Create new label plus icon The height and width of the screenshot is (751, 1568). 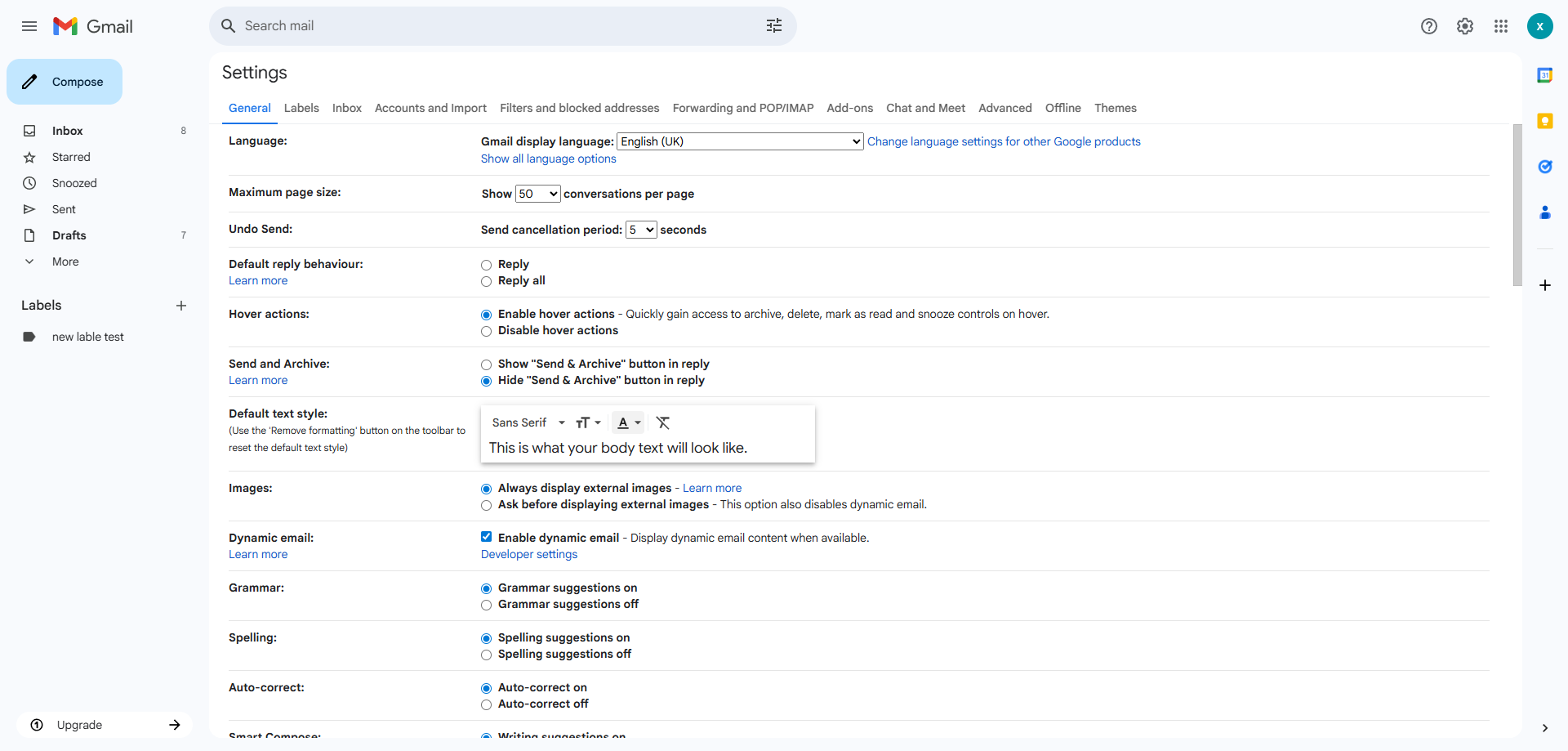(181, 306)
